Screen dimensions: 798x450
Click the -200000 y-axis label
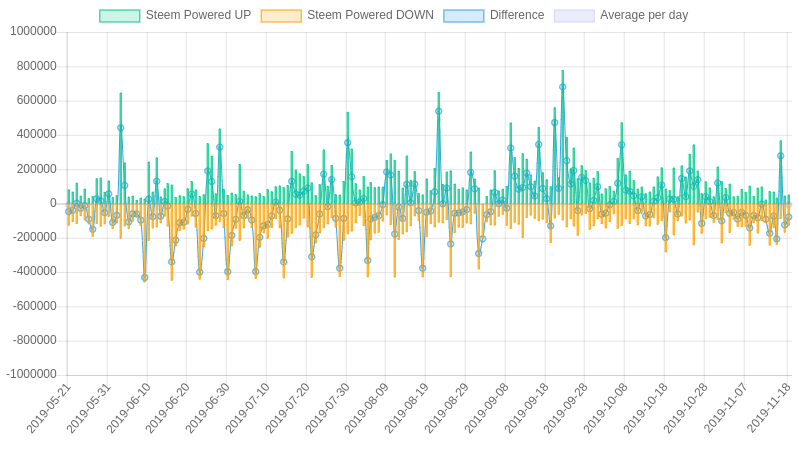click(34, 238)
